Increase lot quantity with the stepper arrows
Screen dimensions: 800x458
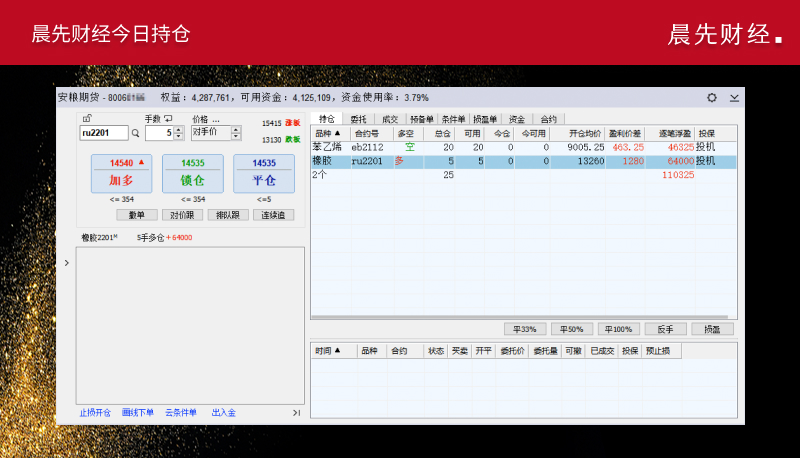tap(178, 130)
